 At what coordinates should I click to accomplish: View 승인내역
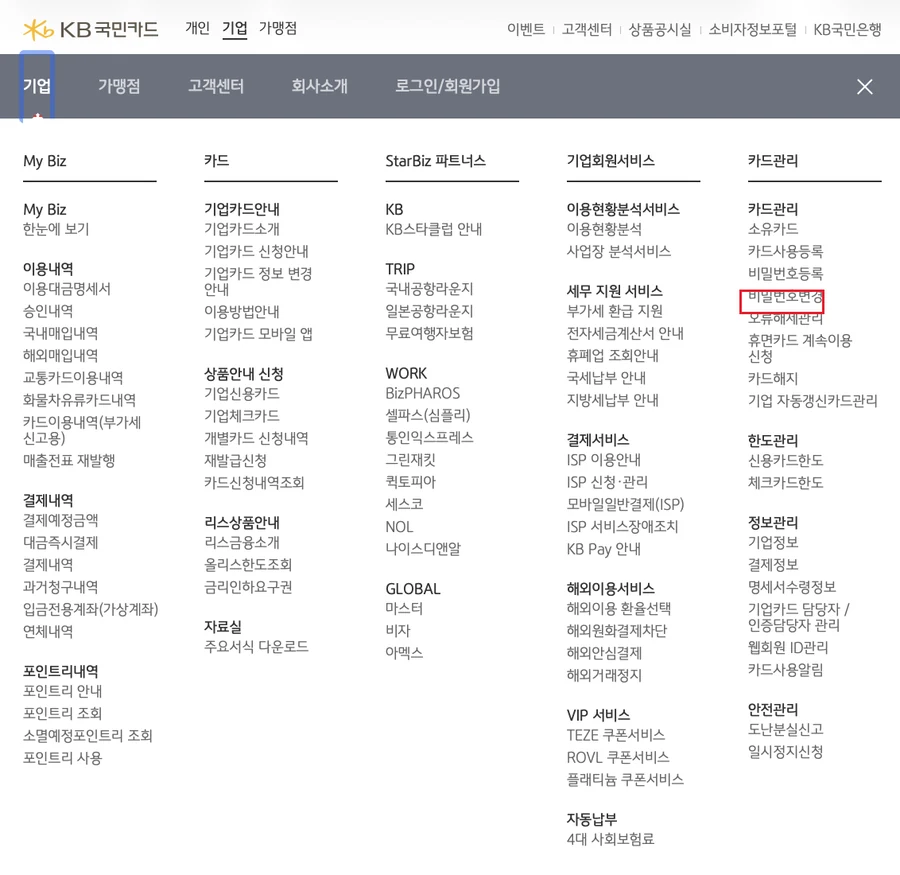(48, 311)
